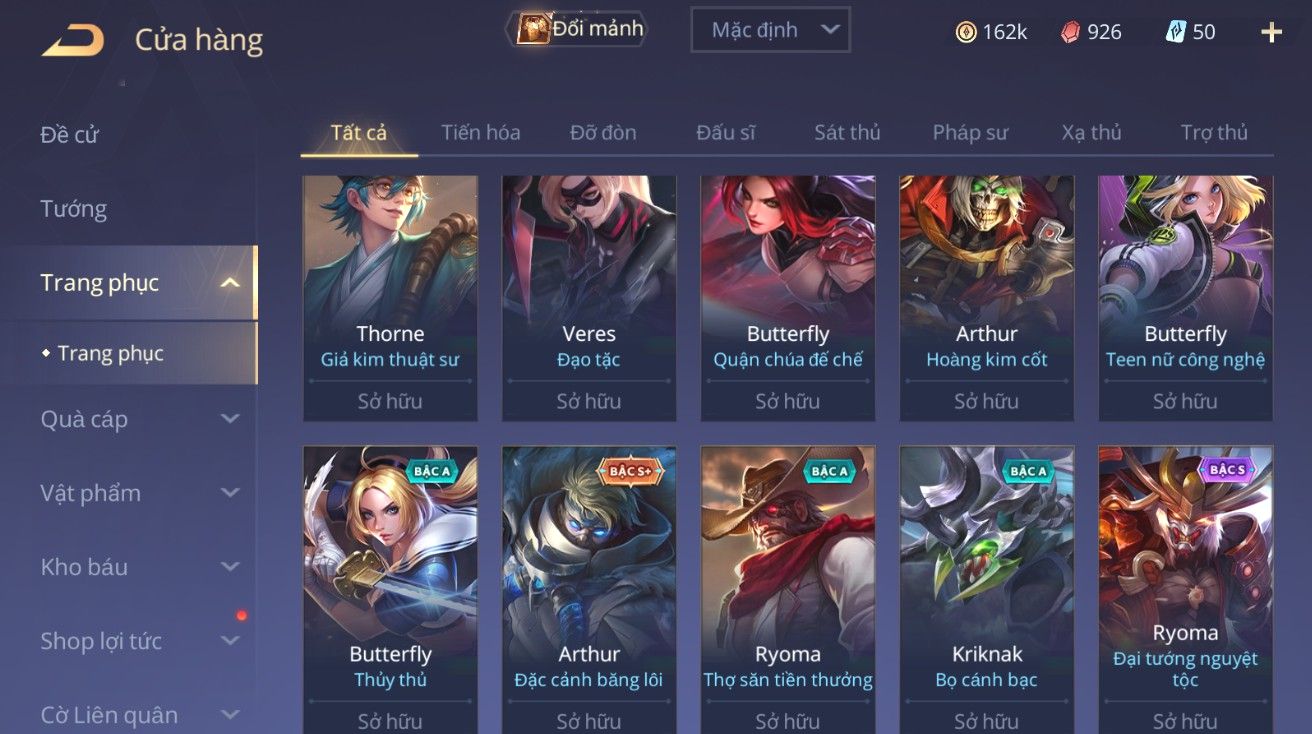Screen dimensions: 1312x734
Task: Click the BẬC S+ badge on Arthur
Action: (631, 470)
